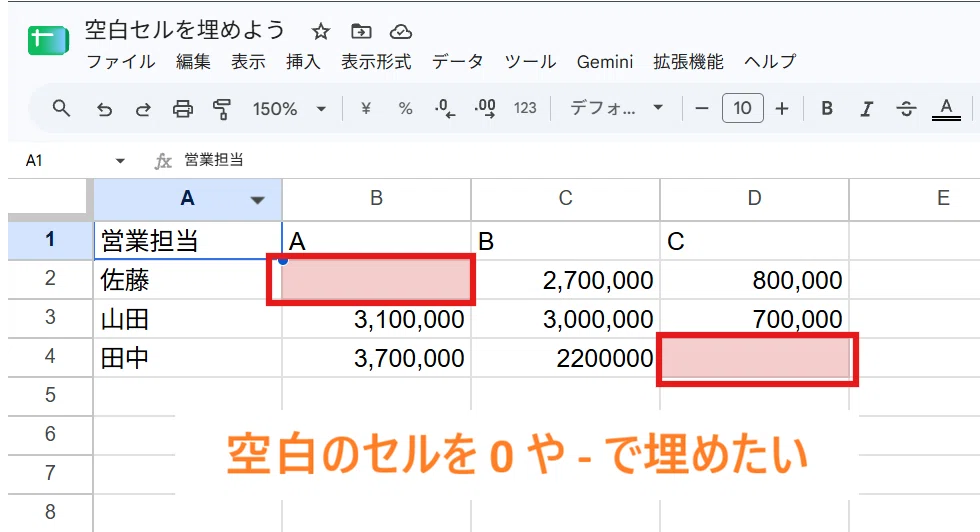This screenshot has height=532, width=980.
Task: Open more number formats 123
Action: tap(525, 109)
